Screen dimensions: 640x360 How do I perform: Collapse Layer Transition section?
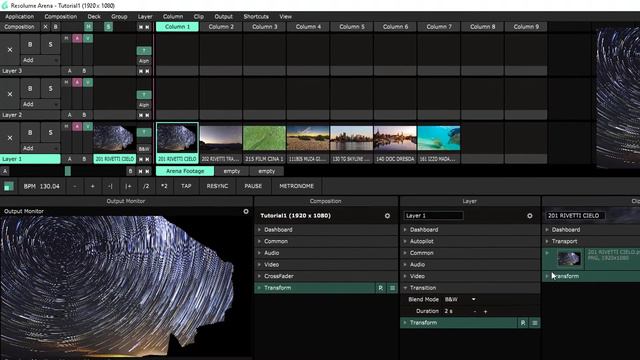point(470,288)
